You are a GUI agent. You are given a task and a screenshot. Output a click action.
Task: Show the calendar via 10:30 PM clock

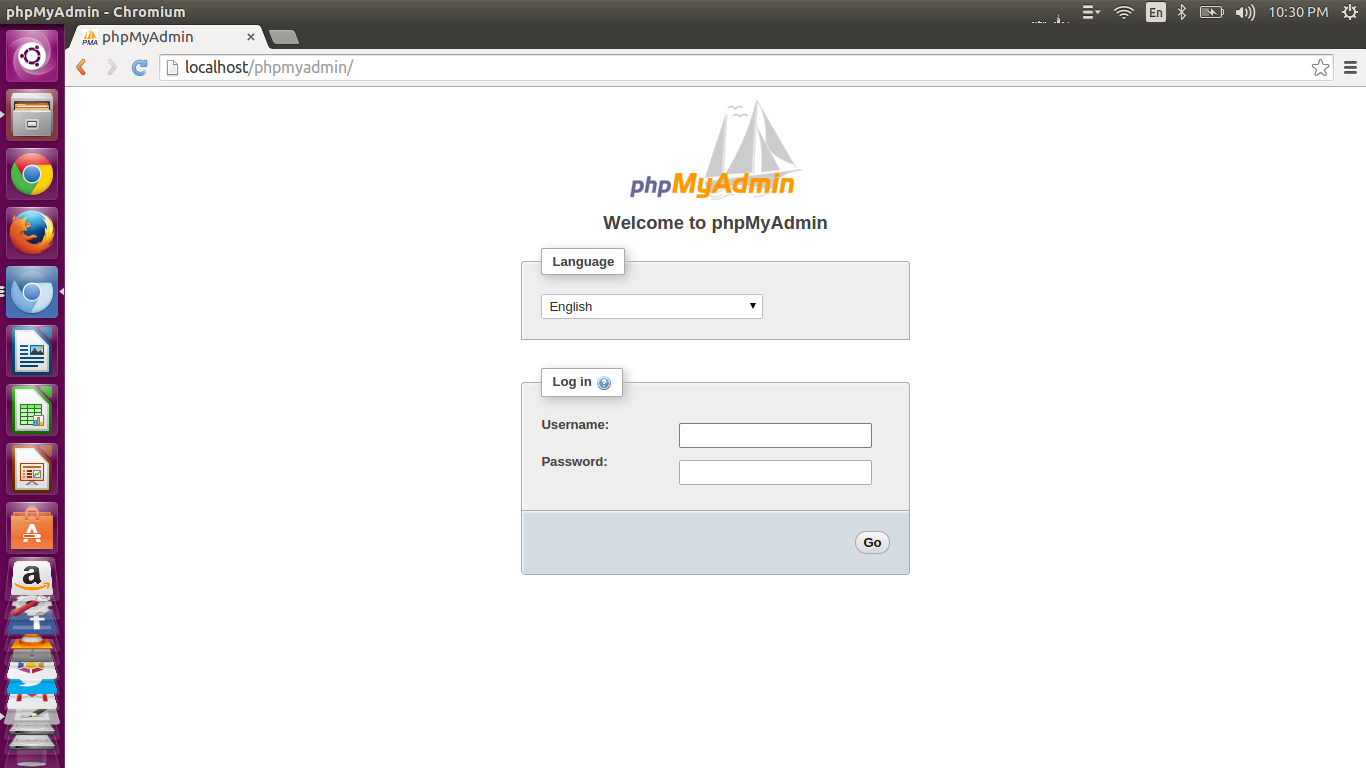(1298, 12)
